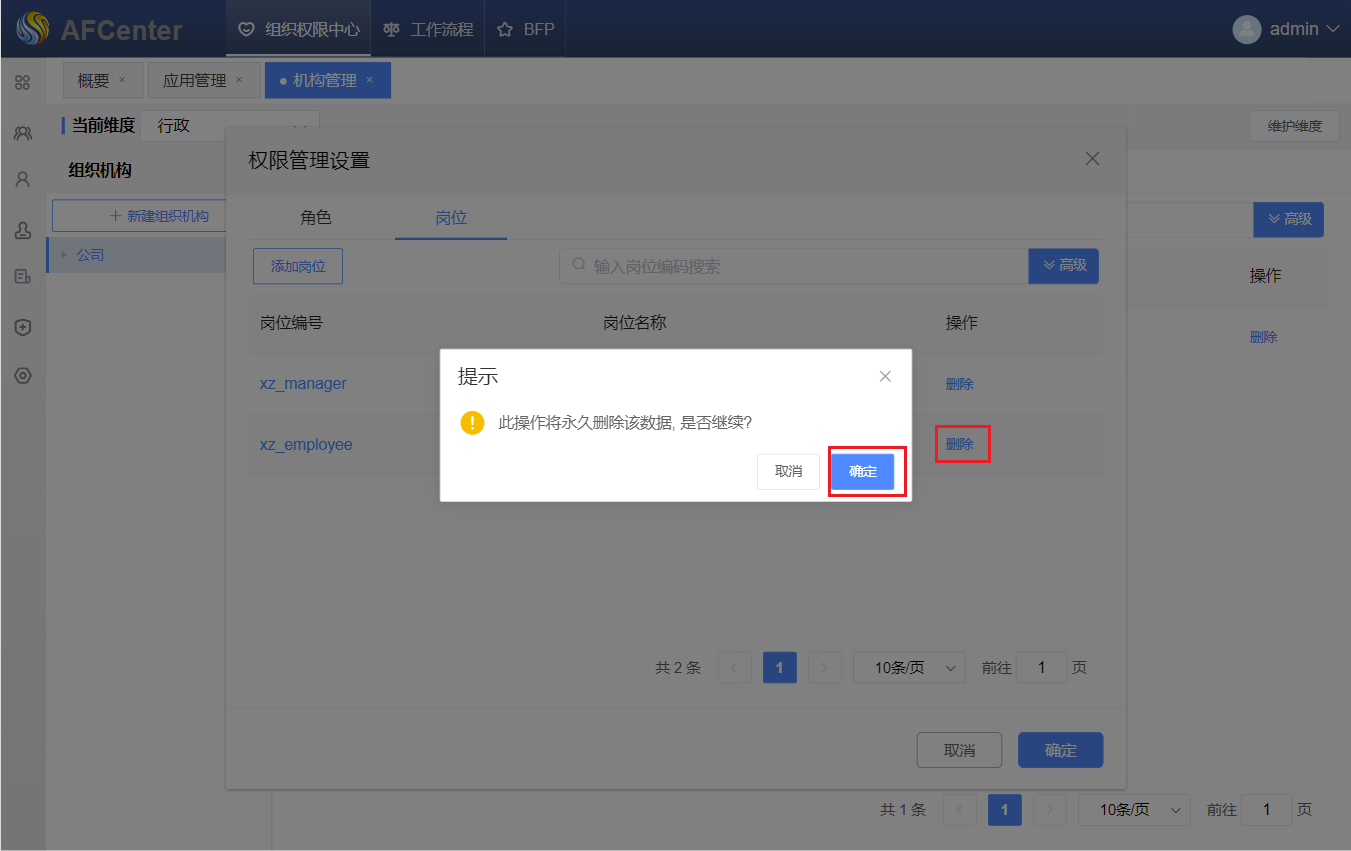Expand the 公司 tree node arrow

pyautogui.click(x=64, y=255)
